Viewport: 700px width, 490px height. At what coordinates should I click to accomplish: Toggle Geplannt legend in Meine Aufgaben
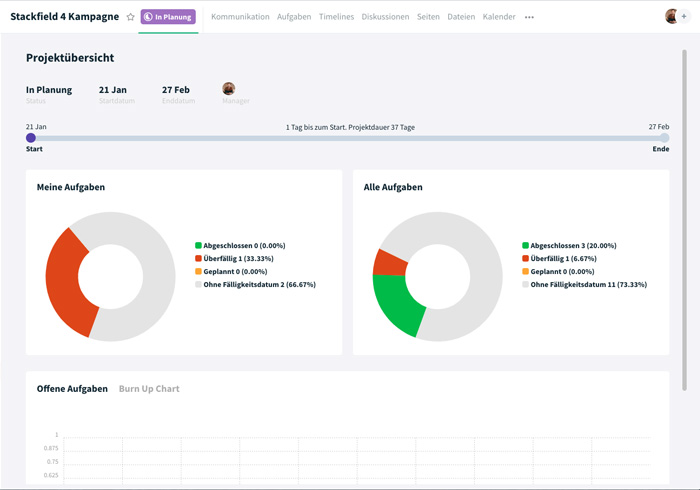pos(231,271)
